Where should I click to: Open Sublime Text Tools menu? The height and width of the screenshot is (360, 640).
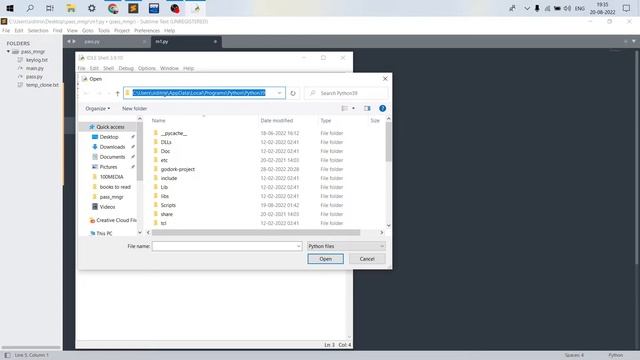pyautogui.click(x=104, y=31)
